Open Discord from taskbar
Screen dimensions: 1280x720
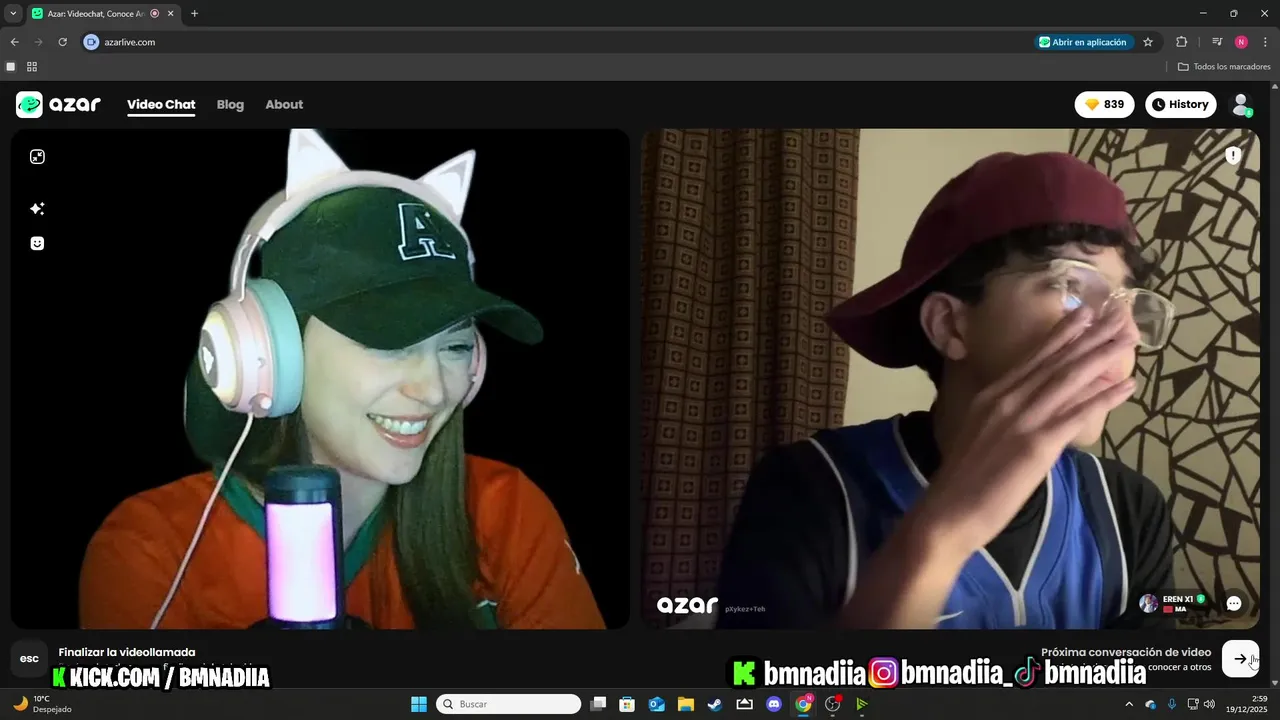tap(773, 704)
